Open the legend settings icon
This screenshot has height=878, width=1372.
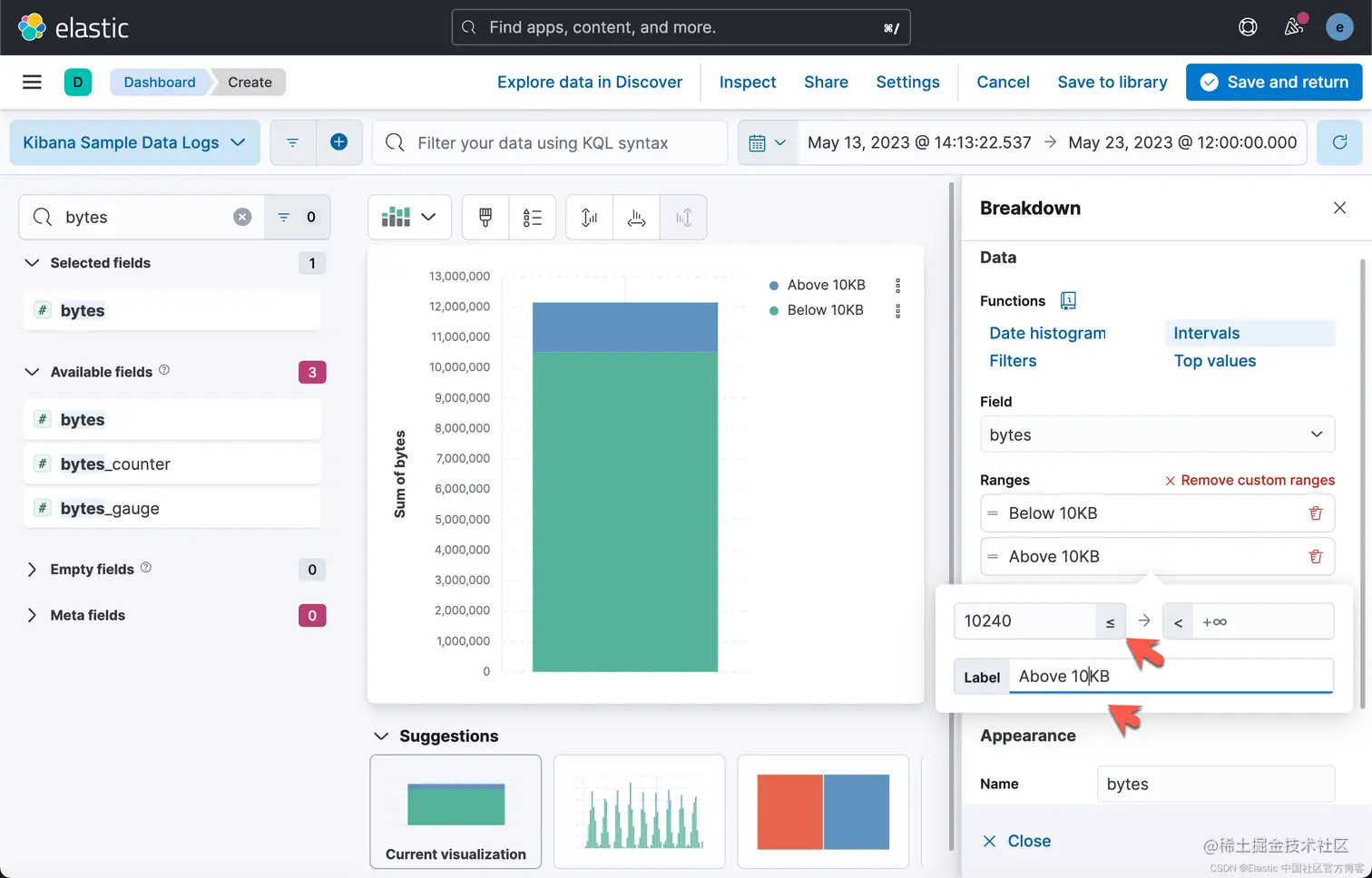[x=533, y=217]
